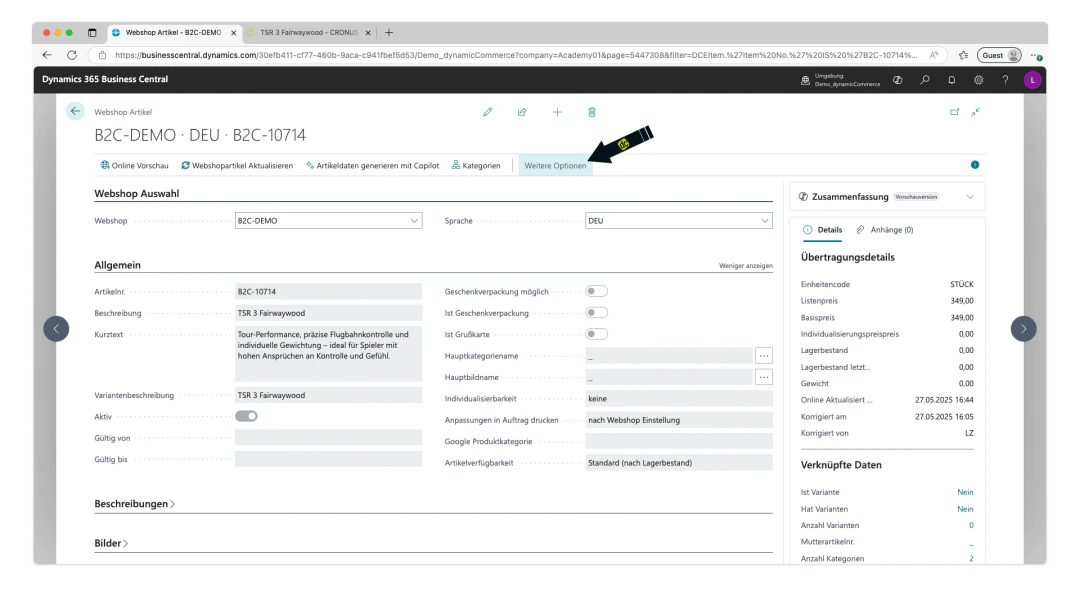Click Anzahl Kategorien value 2
Screen dimensions: 1080x608
(971, 558)
